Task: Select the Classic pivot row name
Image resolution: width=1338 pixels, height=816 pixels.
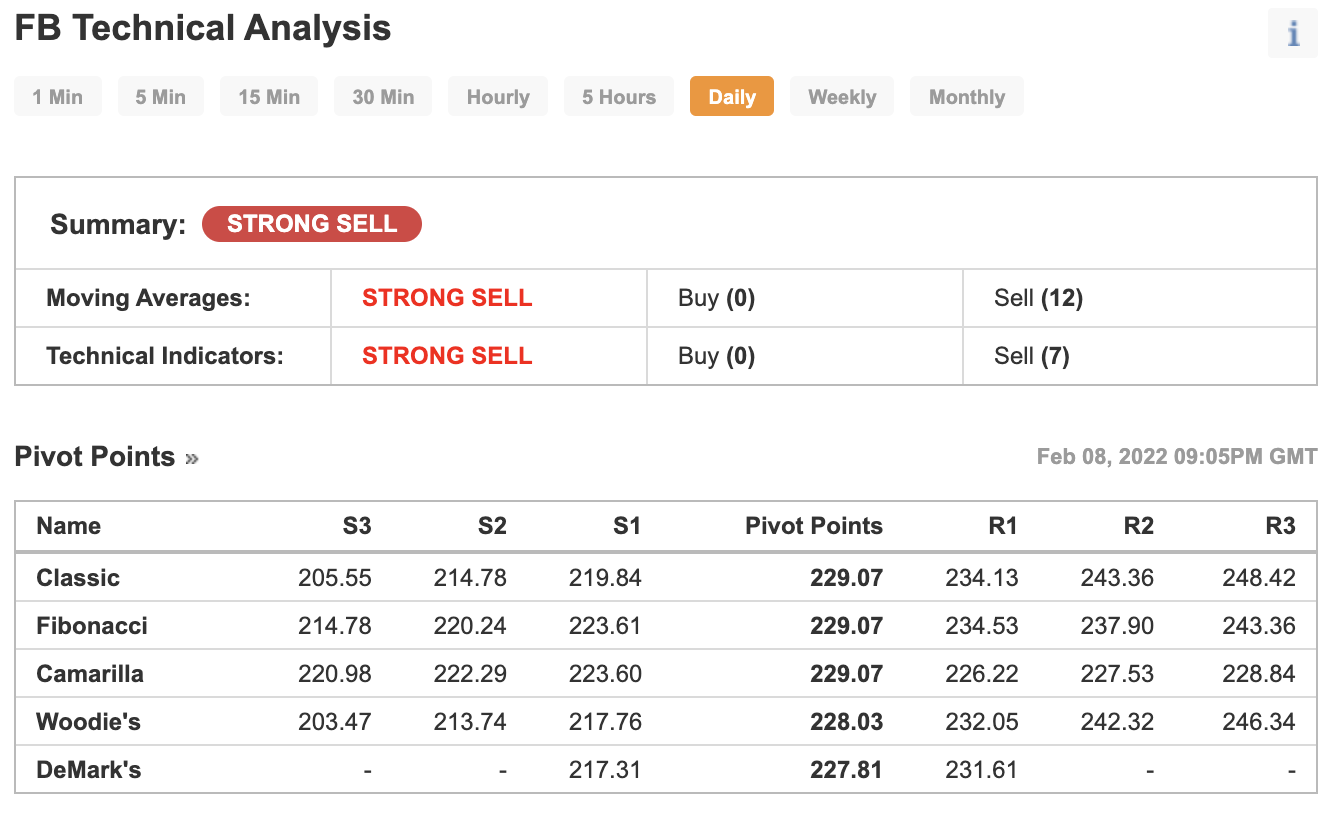Action: [78, 578]
